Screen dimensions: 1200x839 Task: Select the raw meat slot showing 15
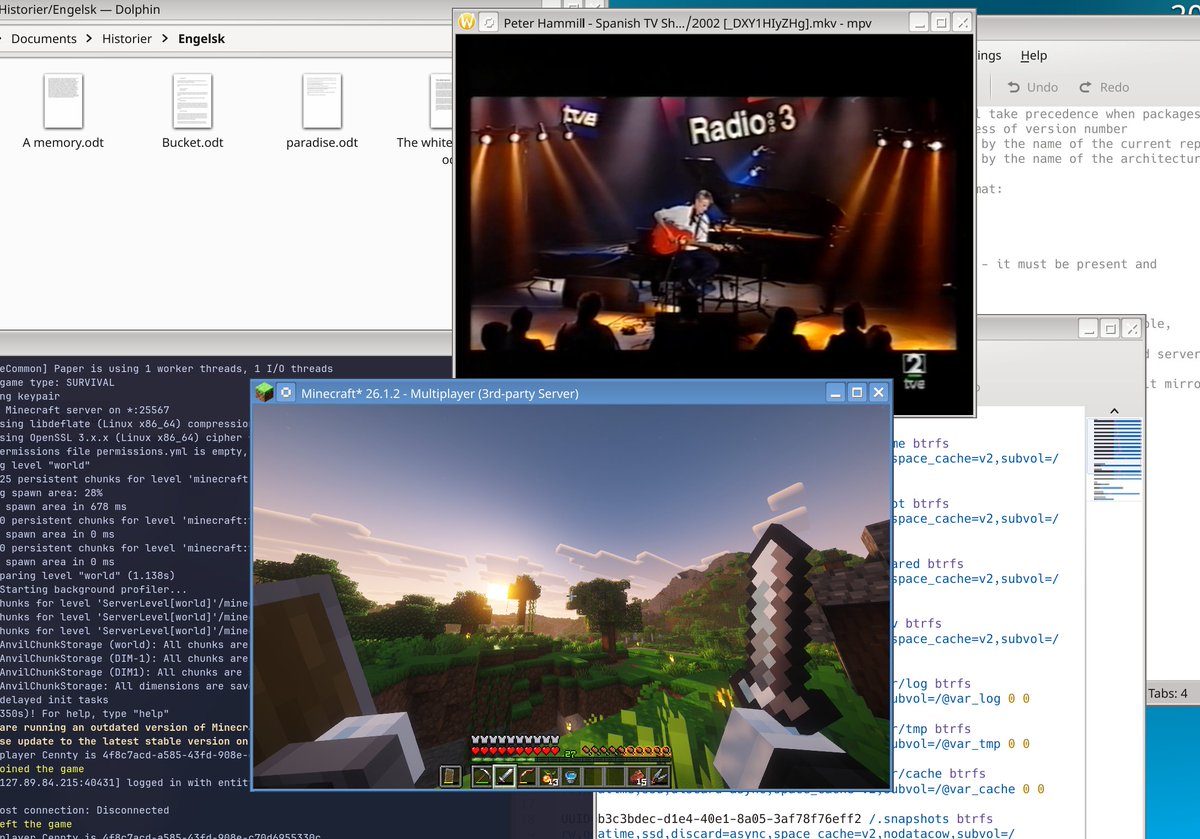coord(637,776)
